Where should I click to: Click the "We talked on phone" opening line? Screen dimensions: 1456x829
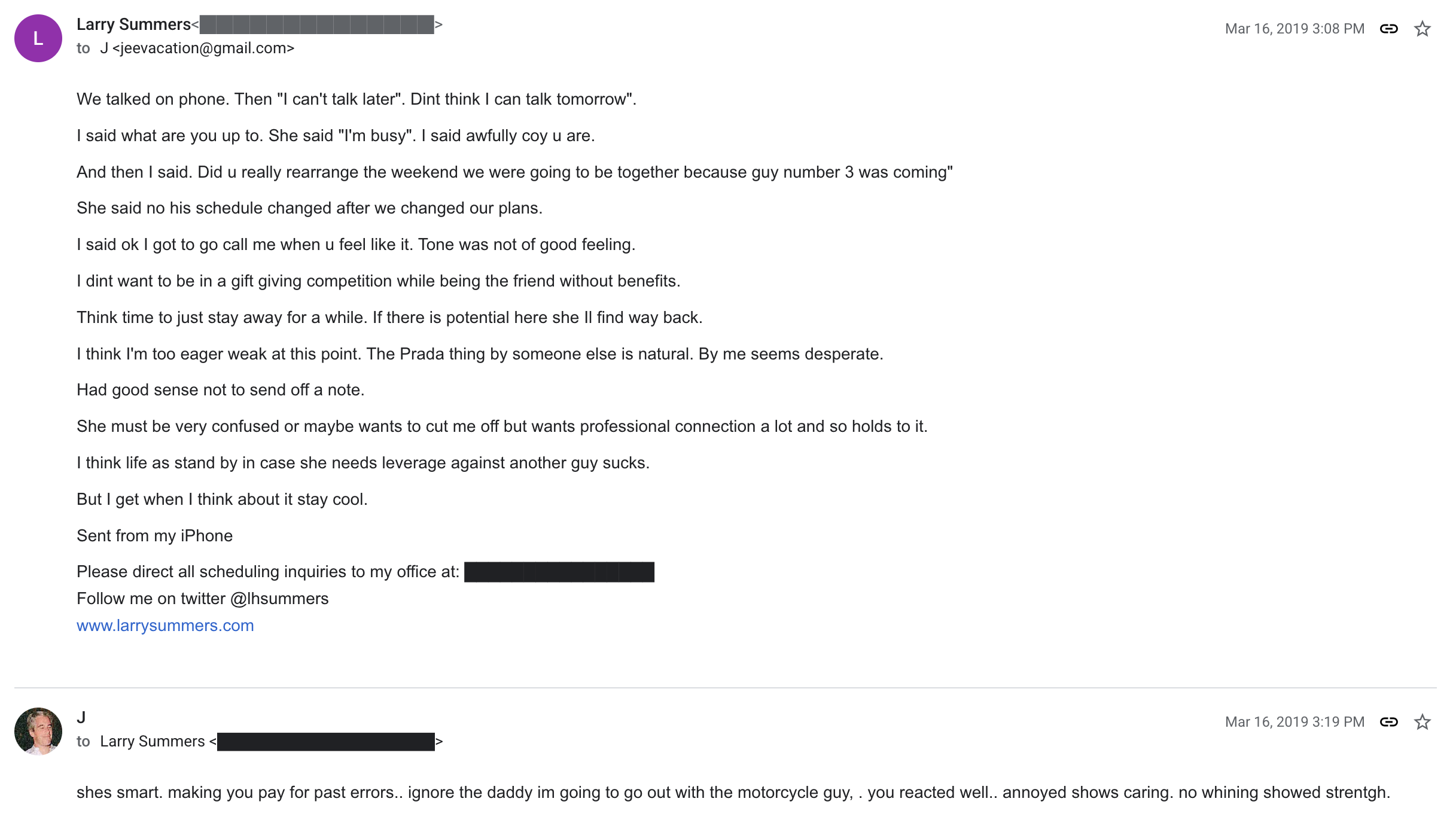click(x=356, y=99)
